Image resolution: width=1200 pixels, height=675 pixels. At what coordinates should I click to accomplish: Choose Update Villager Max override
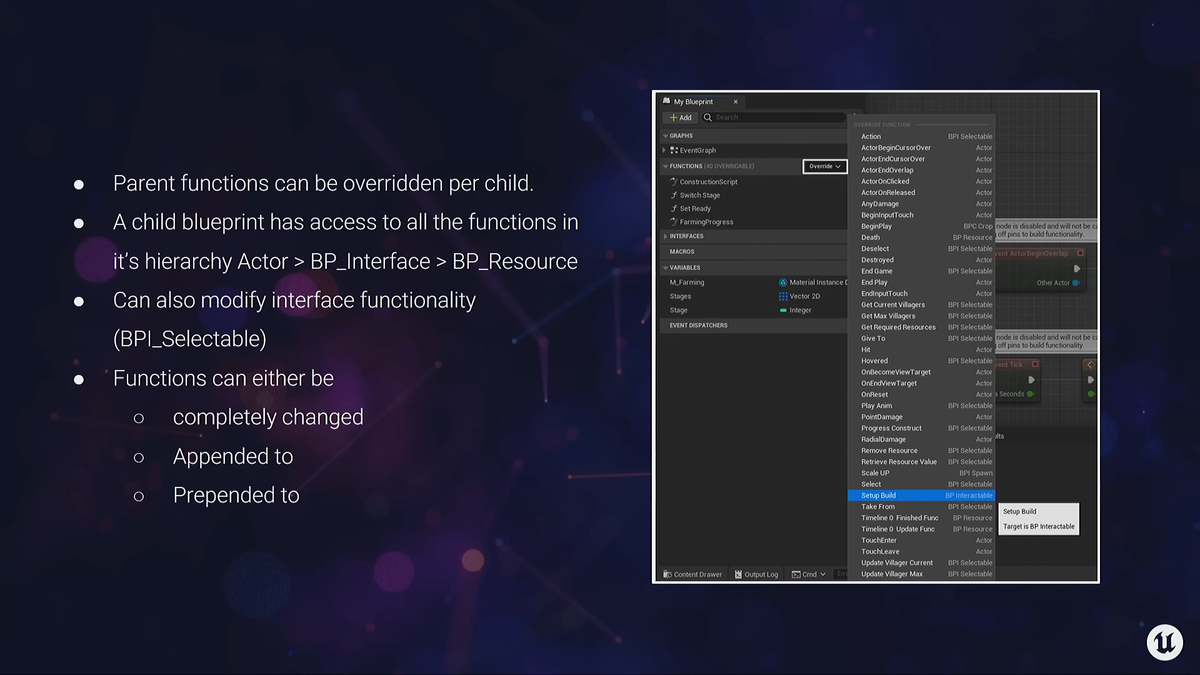tap(921, 574)
